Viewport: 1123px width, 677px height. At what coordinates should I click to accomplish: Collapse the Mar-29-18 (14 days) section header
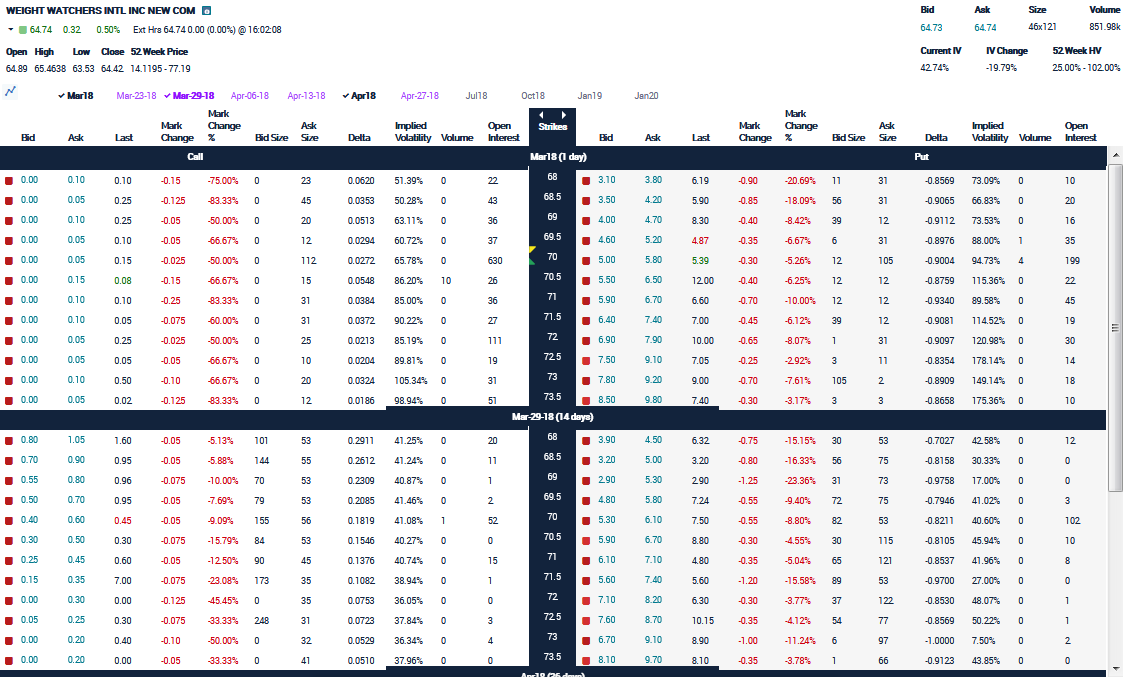[553, 417]
